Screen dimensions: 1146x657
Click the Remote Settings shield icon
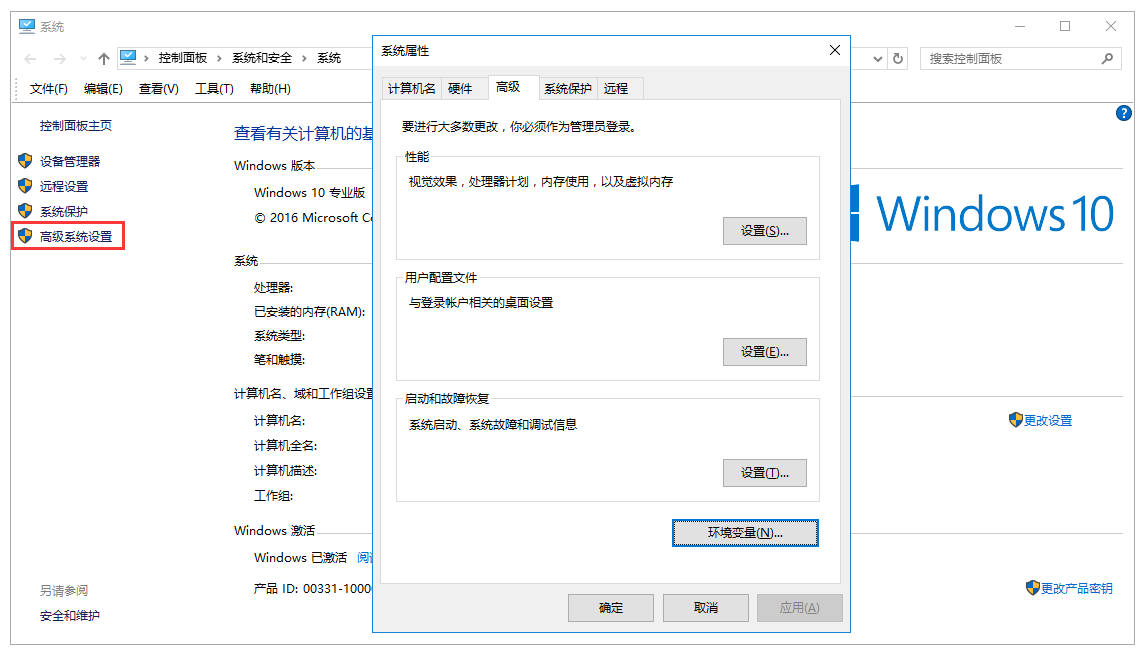click(26, 186)
